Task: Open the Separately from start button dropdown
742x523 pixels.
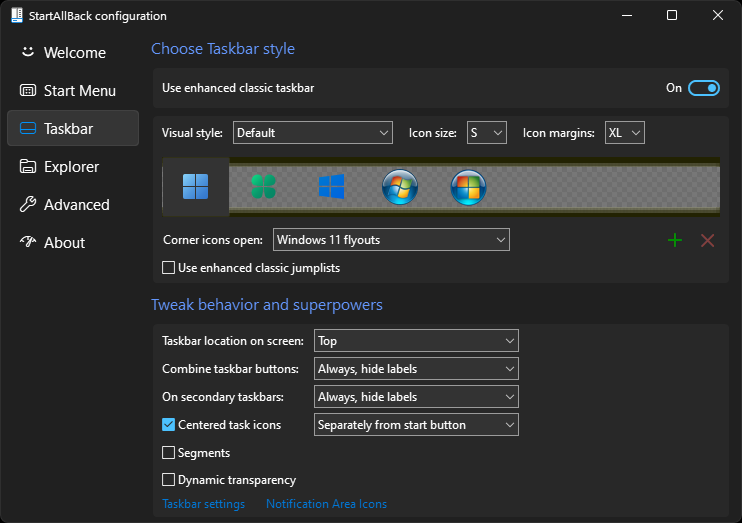Action: (x=416, y=425)
